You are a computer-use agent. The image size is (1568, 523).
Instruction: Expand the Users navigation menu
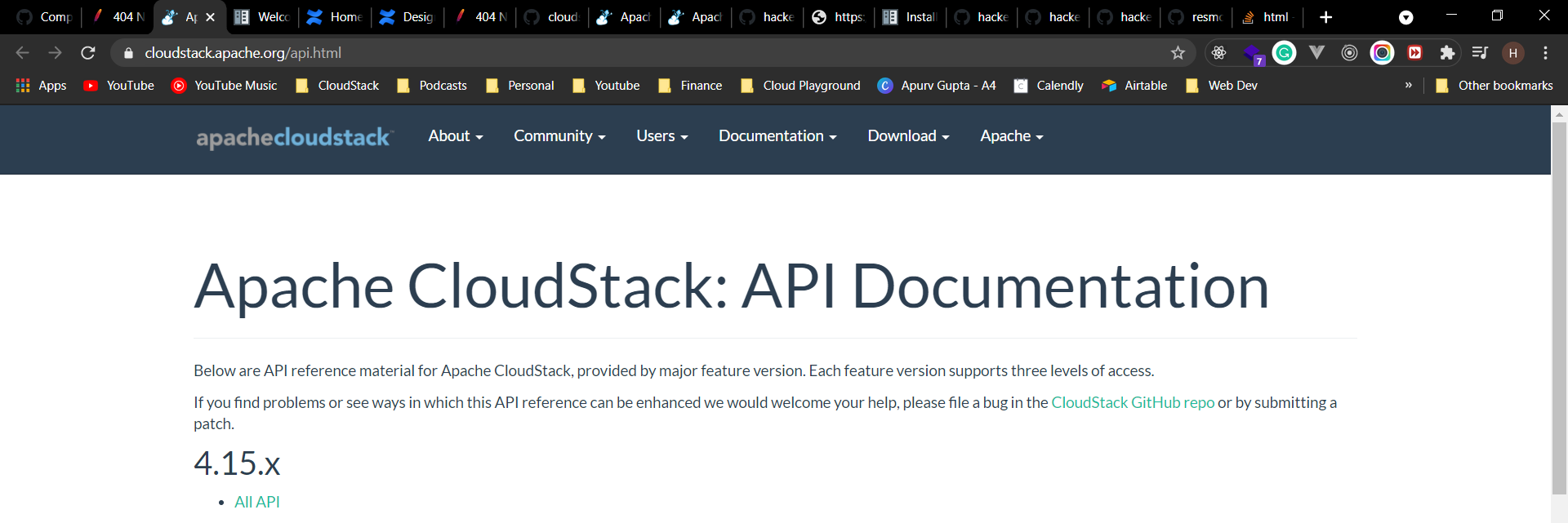[x=662, y=136]
